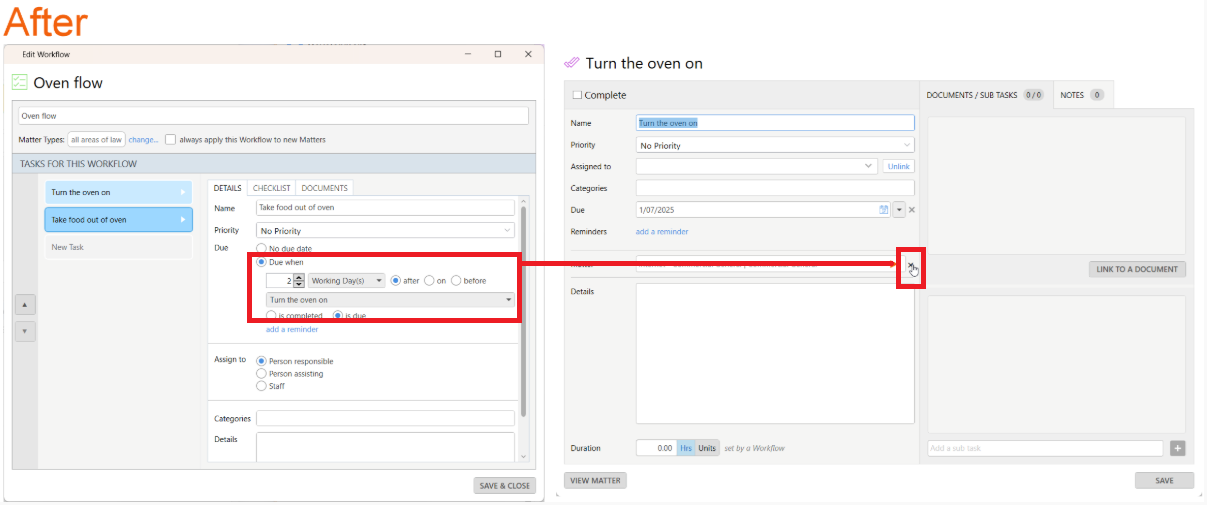
Task: Click Name field containing Turn the oven on
Action: [775, 123]
